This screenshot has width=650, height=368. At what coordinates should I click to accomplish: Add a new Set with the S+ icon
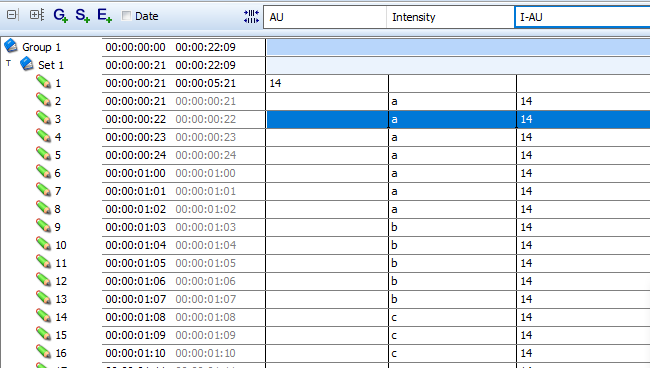pyautogui.click(x=82, y=15)
